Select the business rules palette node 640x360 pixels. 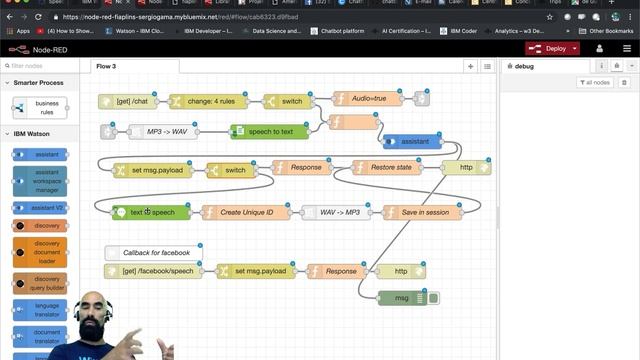point(40,108)
